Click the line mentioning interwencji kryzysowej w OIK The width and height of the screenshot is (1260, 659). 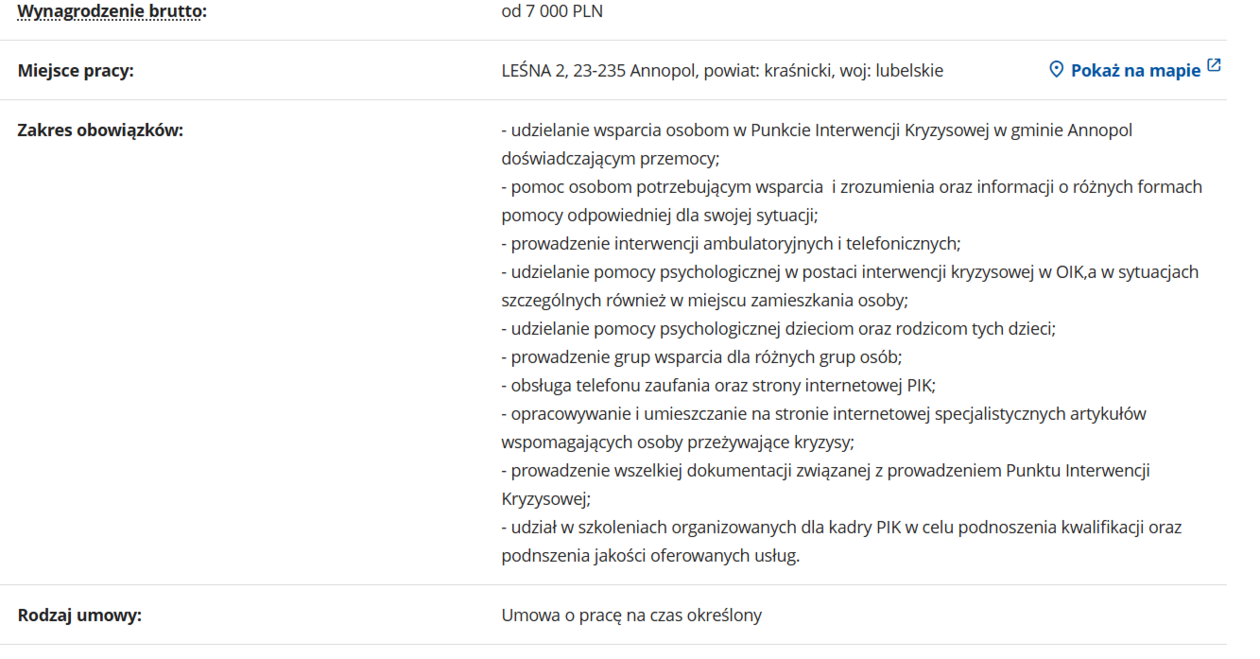pos(849,272)
